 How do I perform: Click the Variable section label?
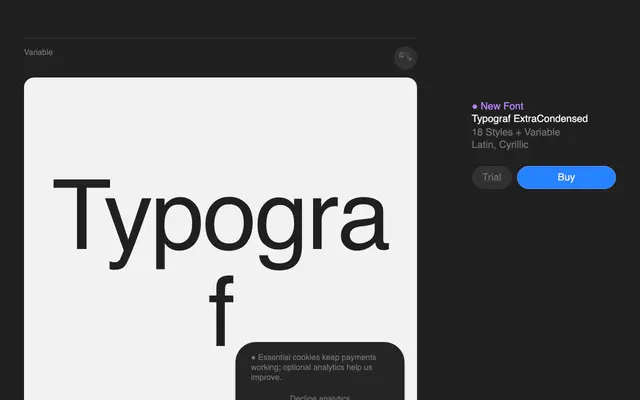tap(38, 52)
